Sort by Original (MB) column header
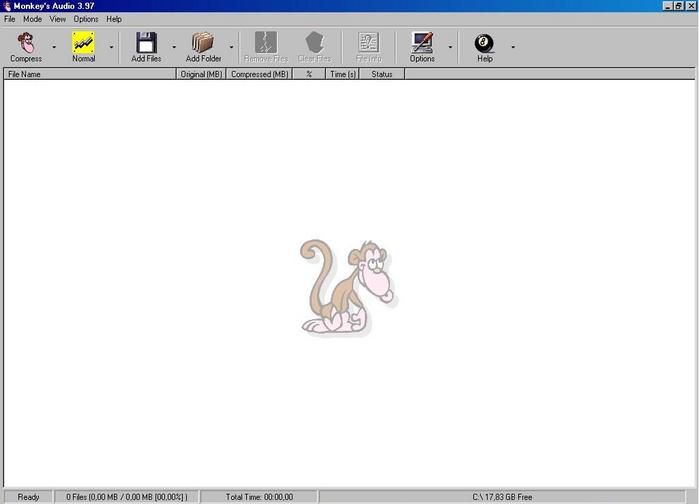Image resolution: width=699 pixels, height=504 pixels. pos(201,74)
